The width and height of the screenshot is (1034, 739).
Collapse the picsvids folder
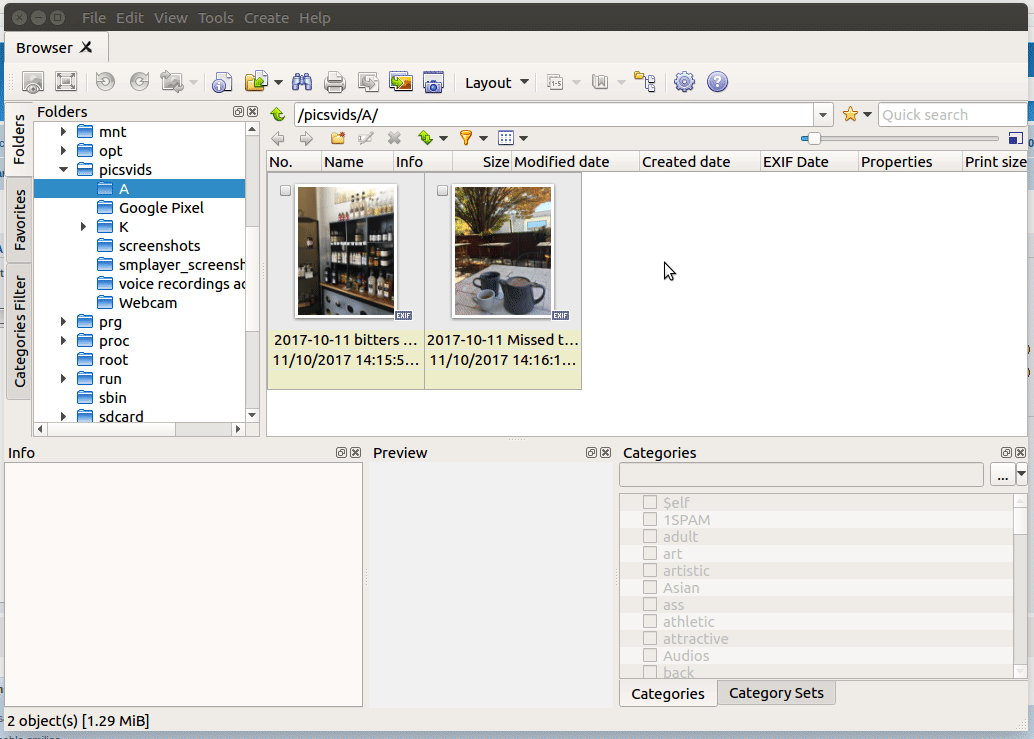(63, 170)
